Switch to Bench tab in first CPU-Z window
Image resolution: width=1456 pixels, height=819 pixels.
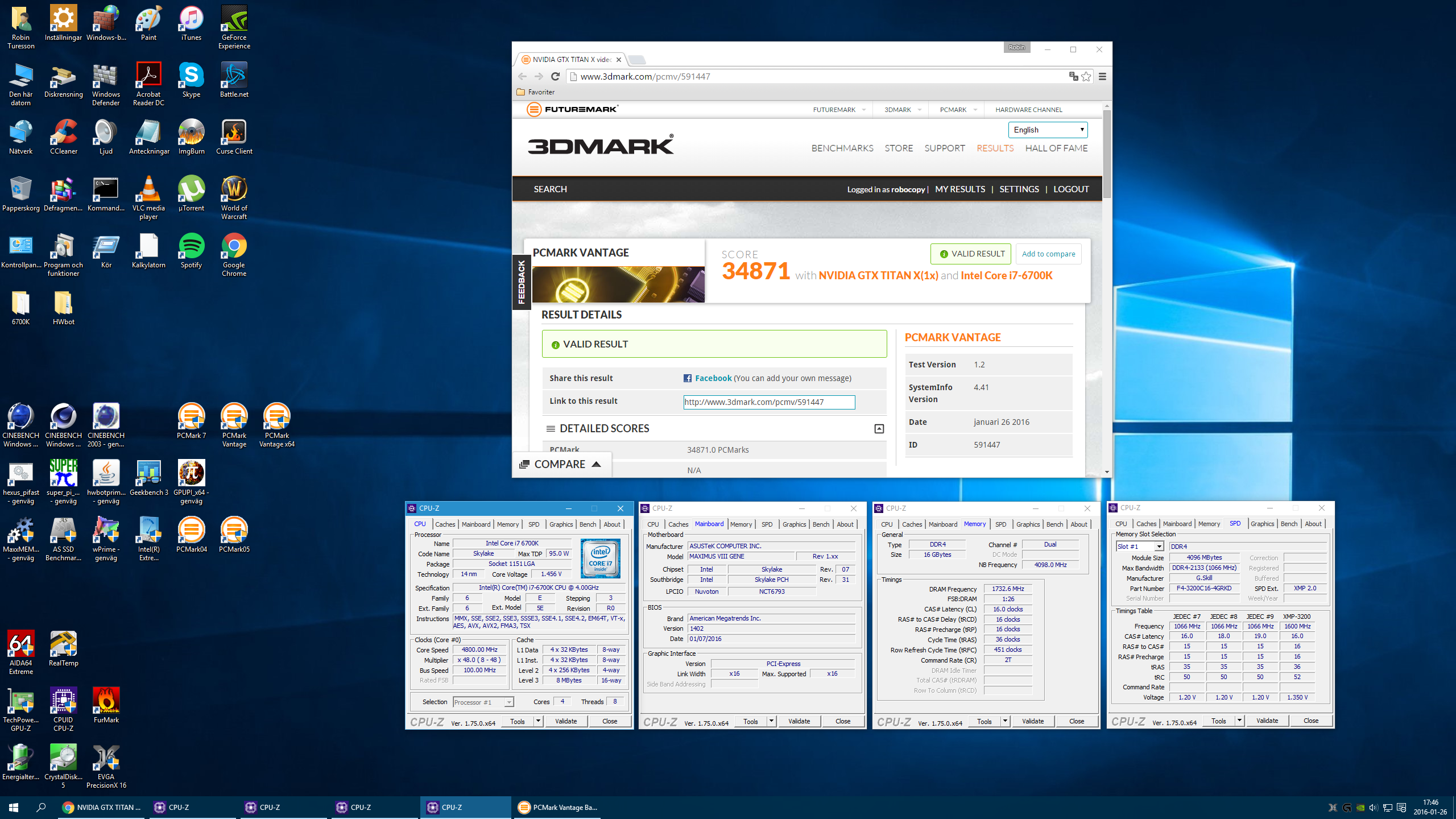click(x=588, y=524)
